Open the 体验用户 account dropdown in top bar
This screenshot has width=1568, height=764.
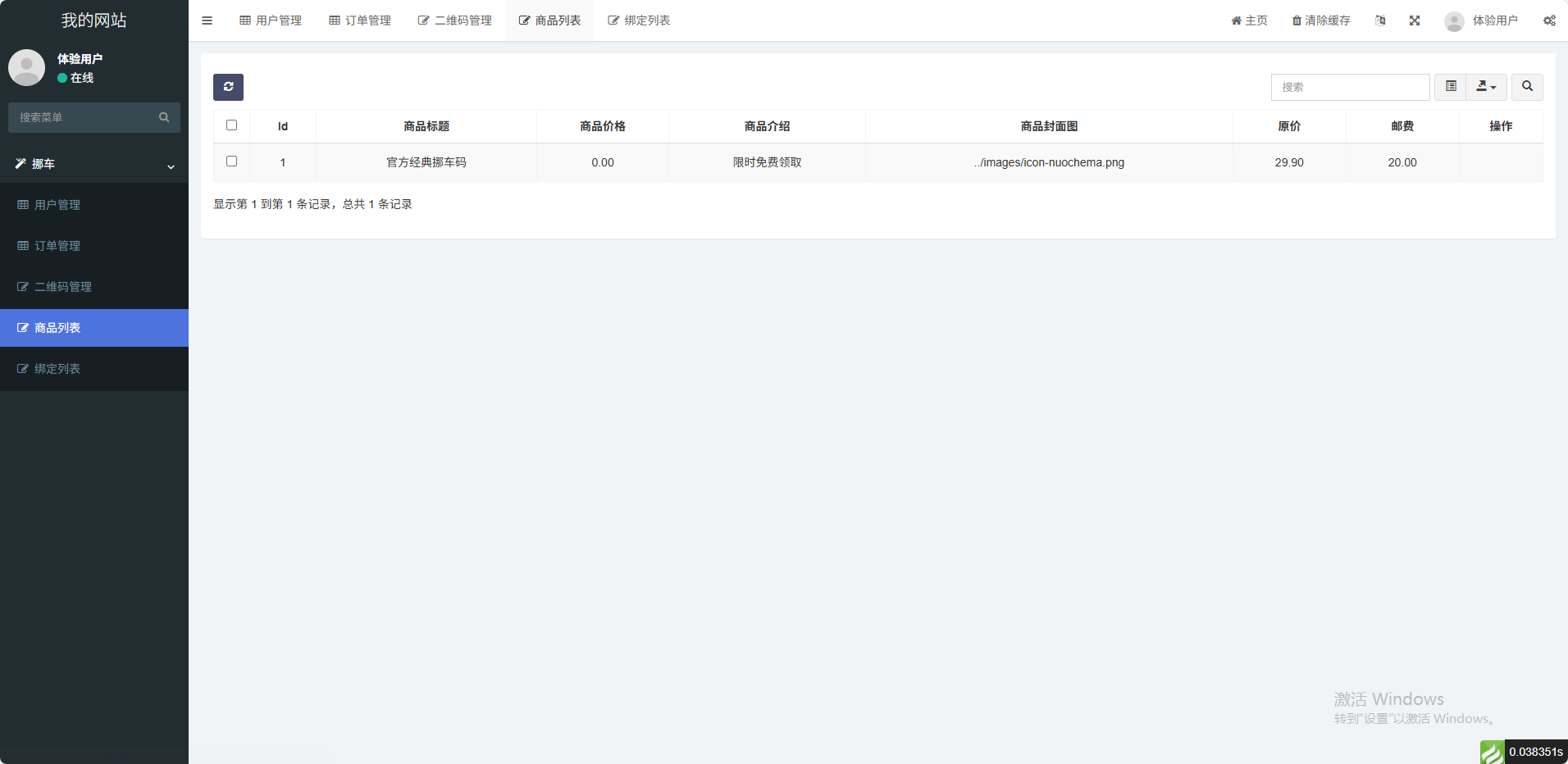click(1481, 20)
